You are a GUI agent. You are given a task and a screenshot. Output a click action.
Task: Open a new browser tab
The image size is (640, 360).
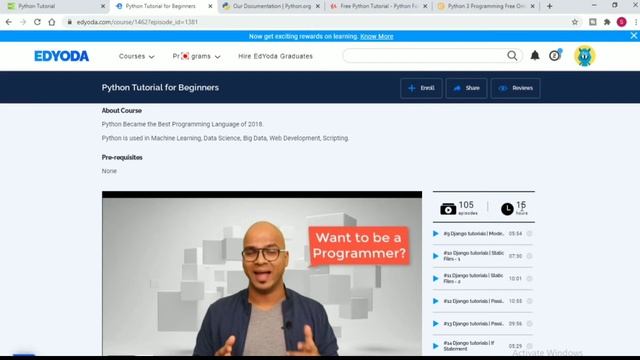tap(549, 6)
